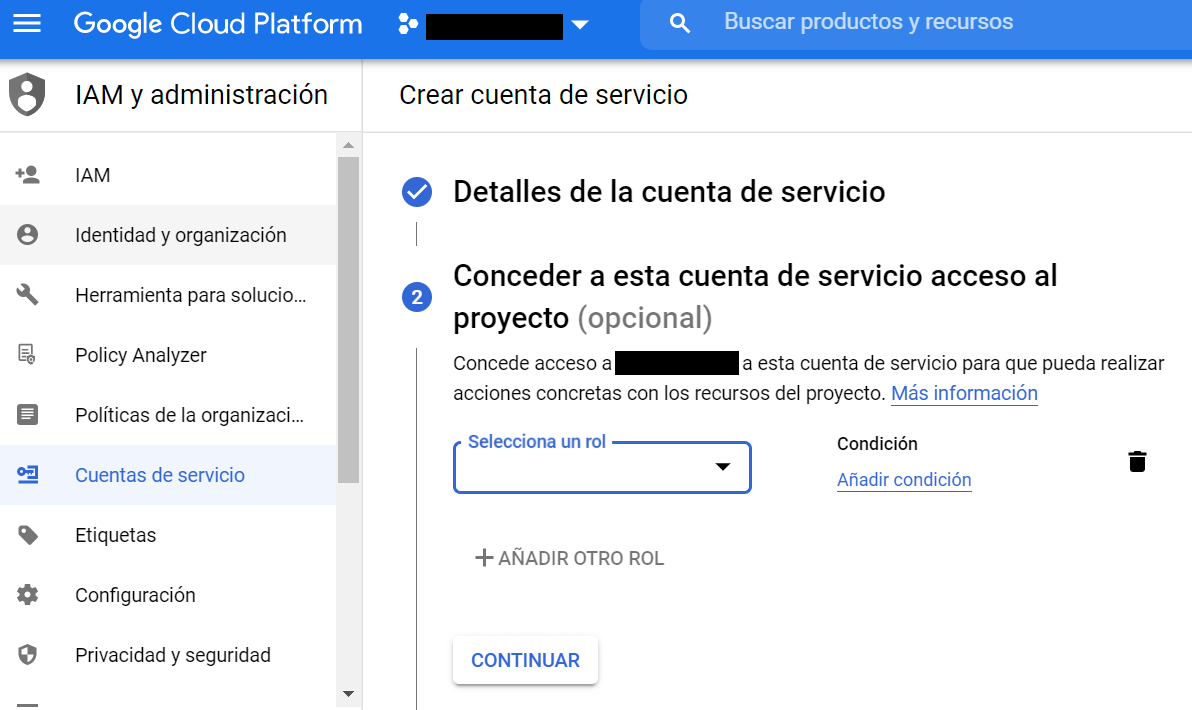
Task: Go to Privacidad y seguridad
Action: coord(168,655)
